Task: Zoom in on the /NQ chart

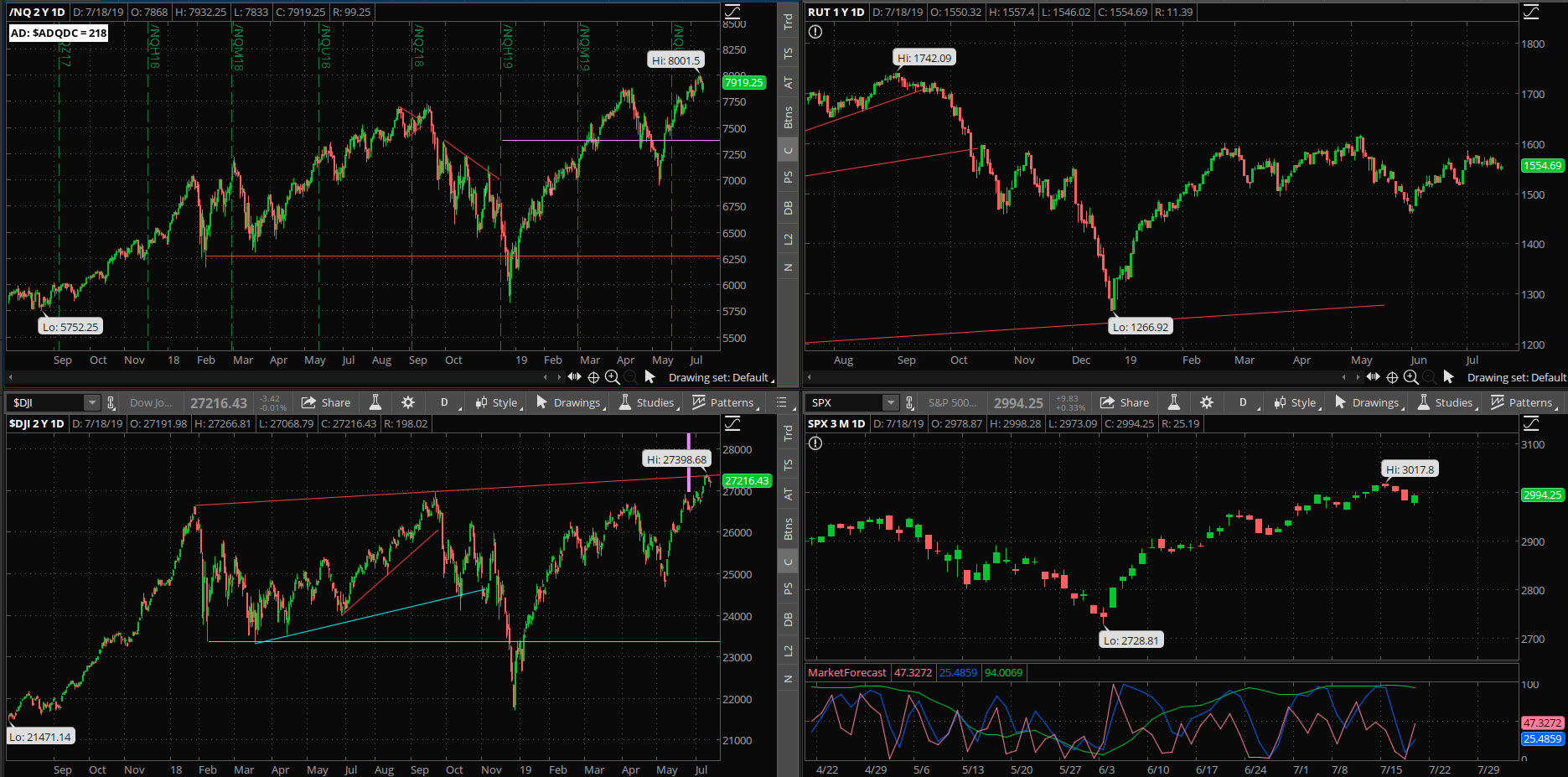Action: point(612,377)
